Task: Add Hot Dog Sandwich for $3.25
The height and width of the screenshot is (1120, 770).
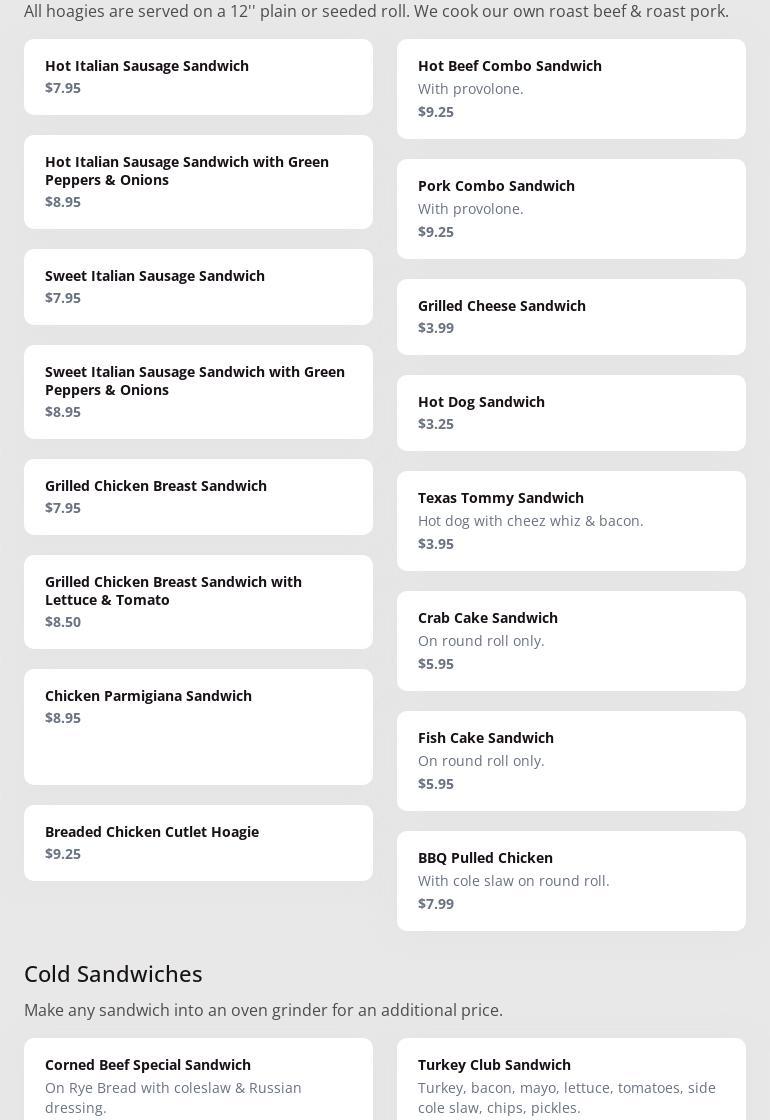Action: [x=571, y=412]
